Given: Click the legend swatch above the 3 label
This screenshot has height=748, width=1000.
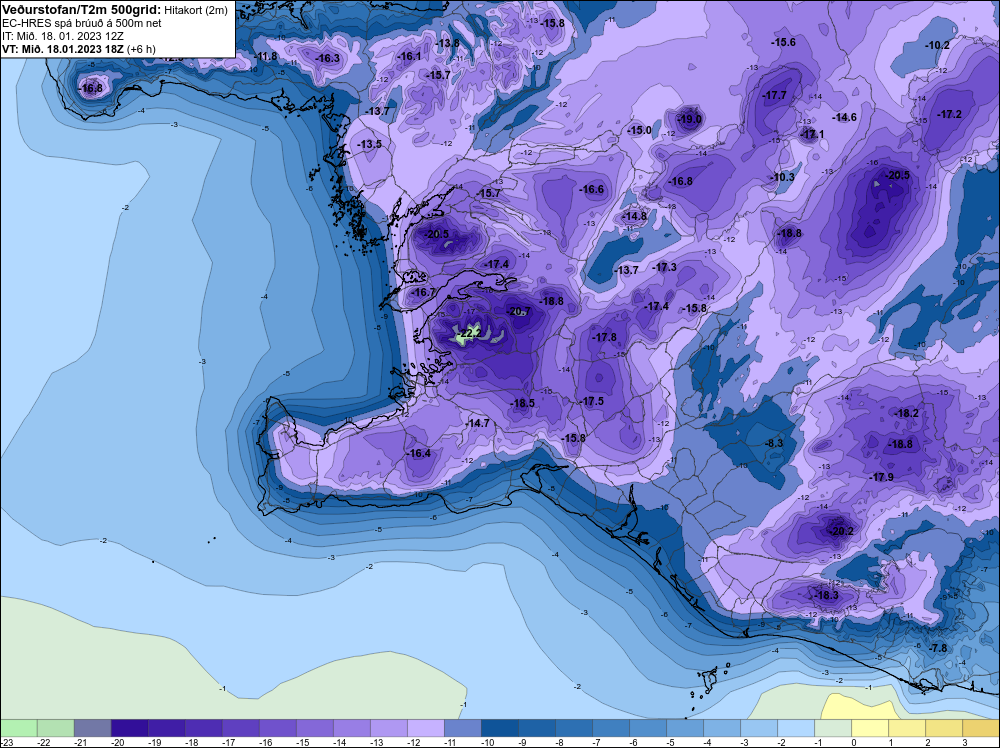Looking at the screenshot, I should [x=980, y=728].
